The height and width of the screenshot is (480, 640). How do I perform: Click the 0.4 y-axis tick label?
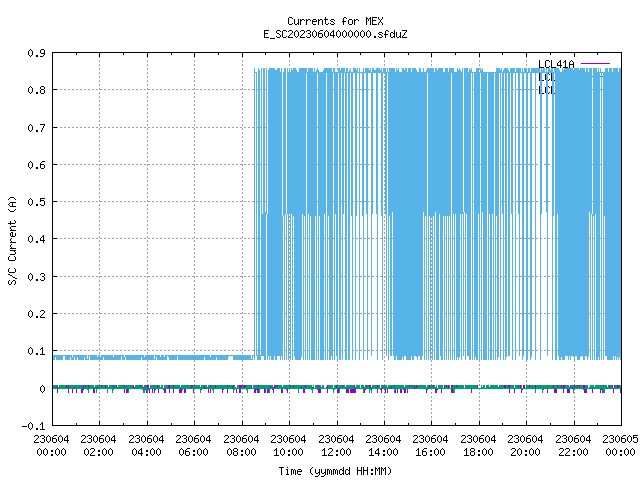point(36,239)
